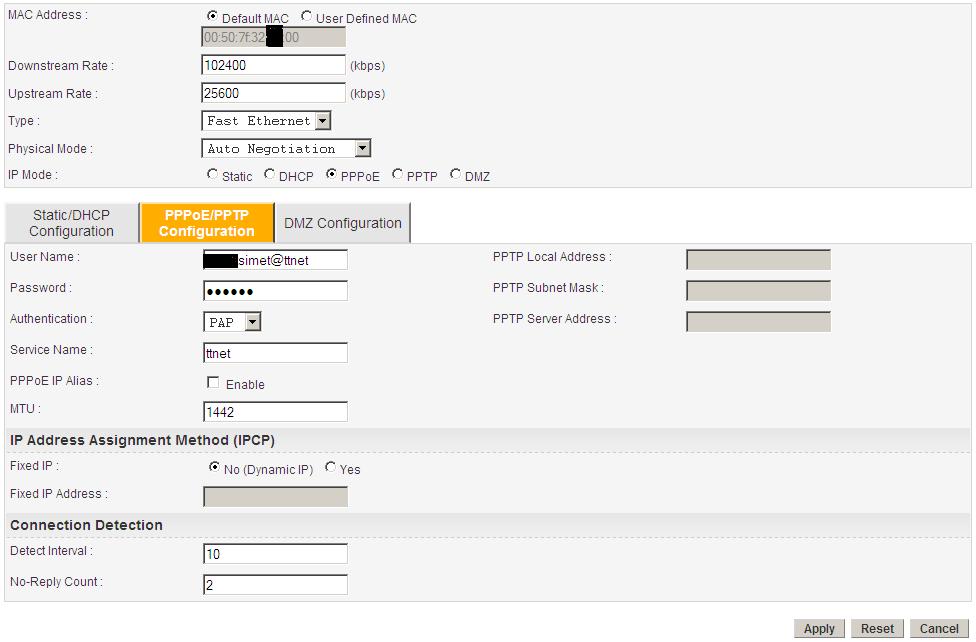This screenshot has width=976, height=642.
Task: Select the User Defined MAC radio button
Action: pos(307,17)
